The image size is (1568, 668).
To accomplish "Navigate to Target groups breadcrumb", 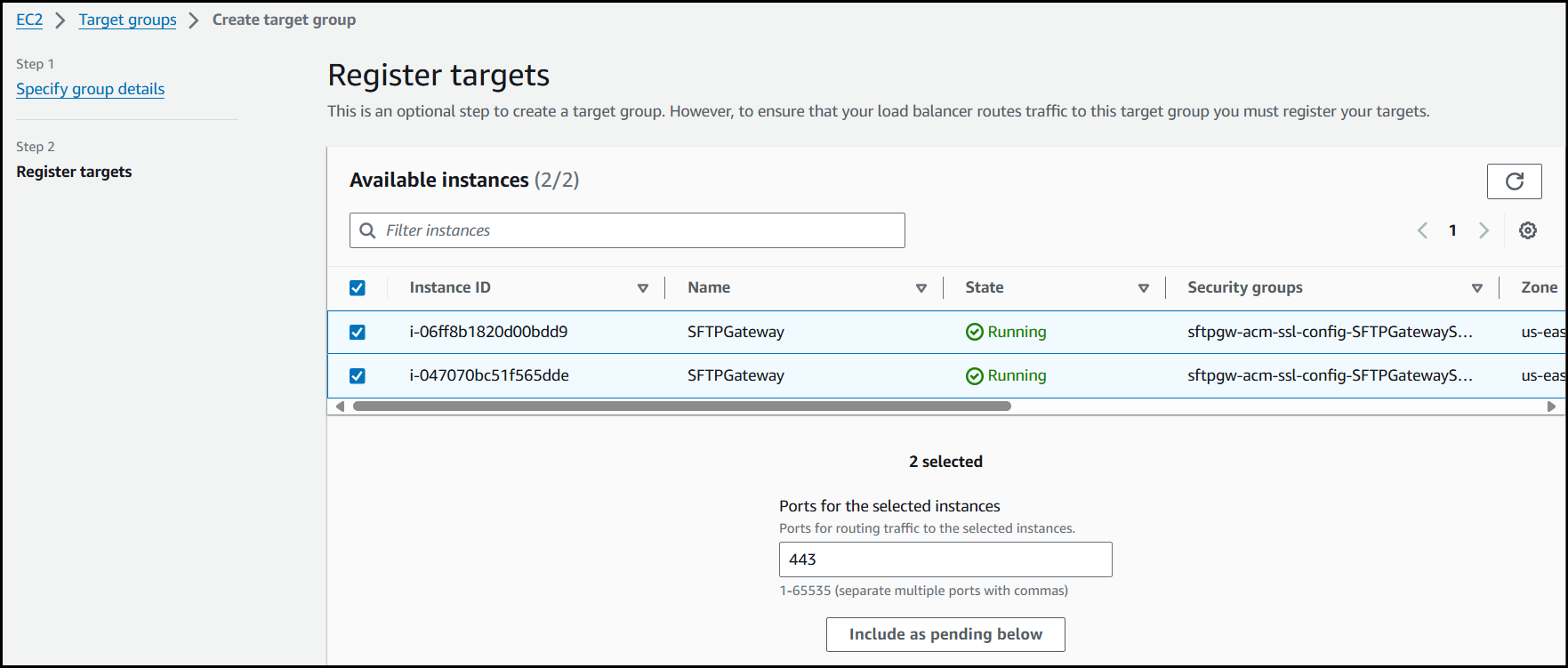I will click(x=127, y=20).
